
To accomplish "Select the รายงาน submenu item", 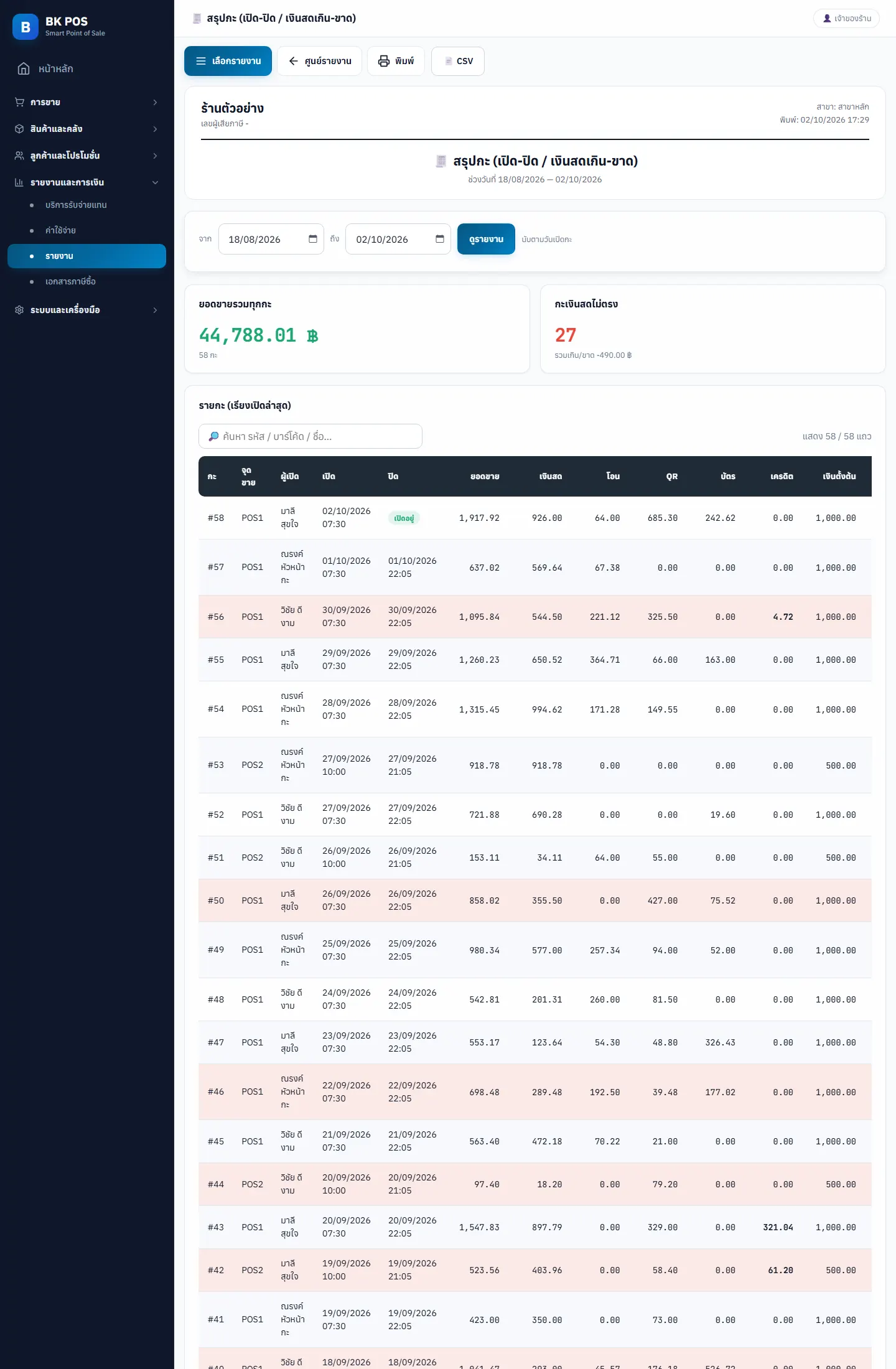I will 86,256.
